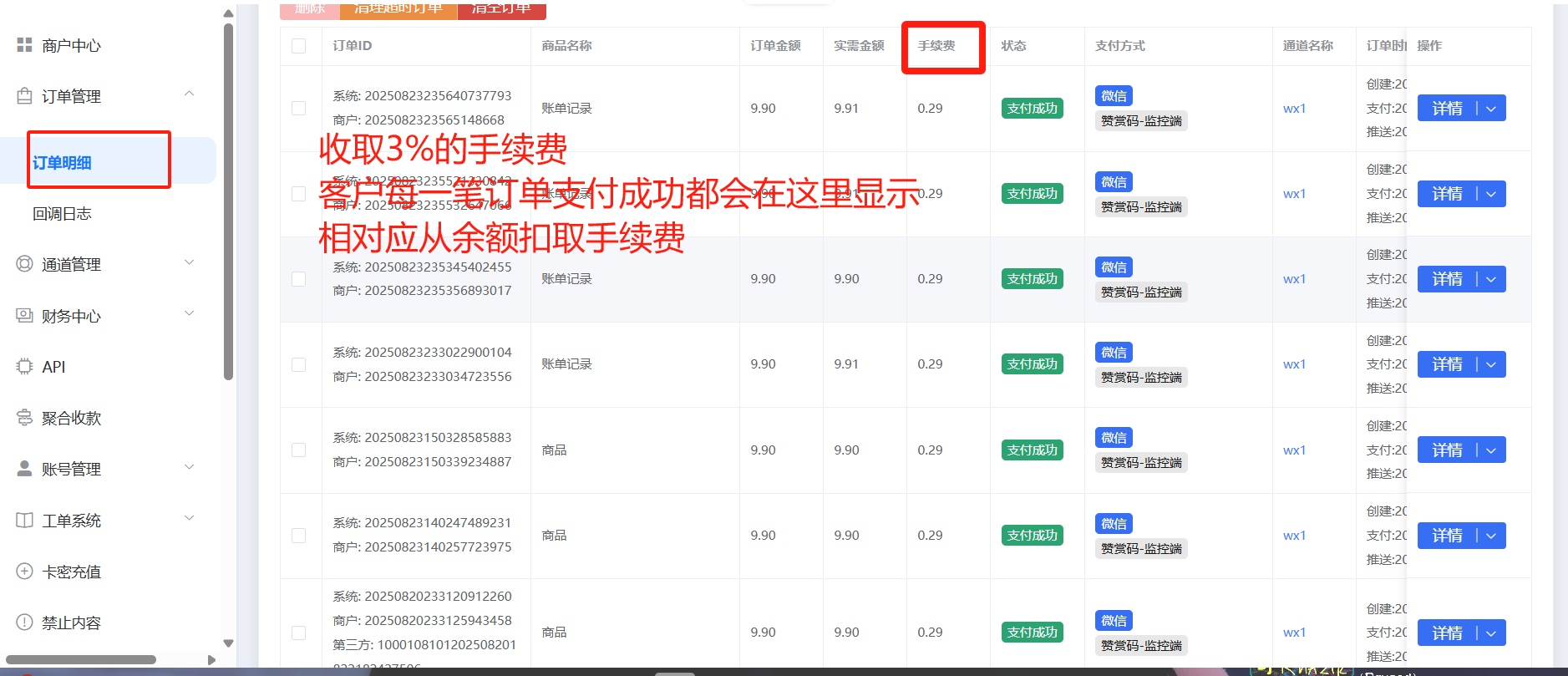1568x676 pixels.
Task: Click the API chip icon
Action: click(x=24, y=367)
